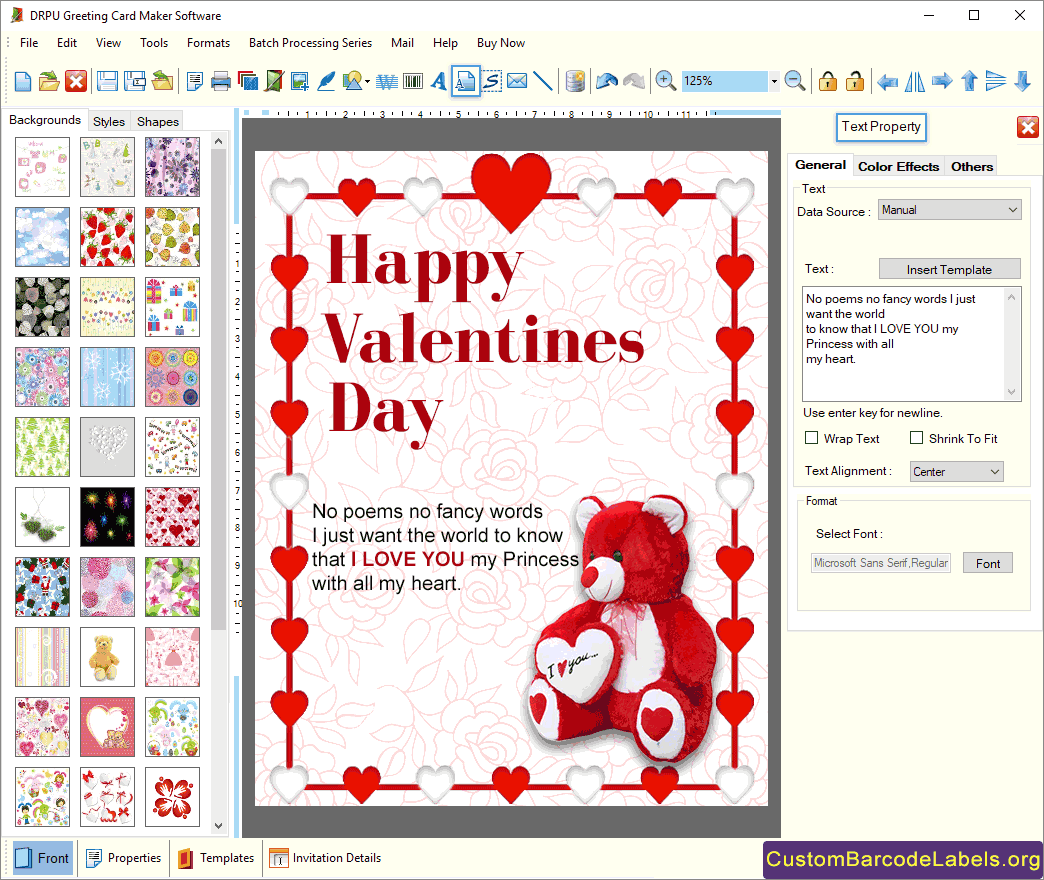Select the green trees background thumbnail
The image size is (1044, 880).
coord(42,447)
